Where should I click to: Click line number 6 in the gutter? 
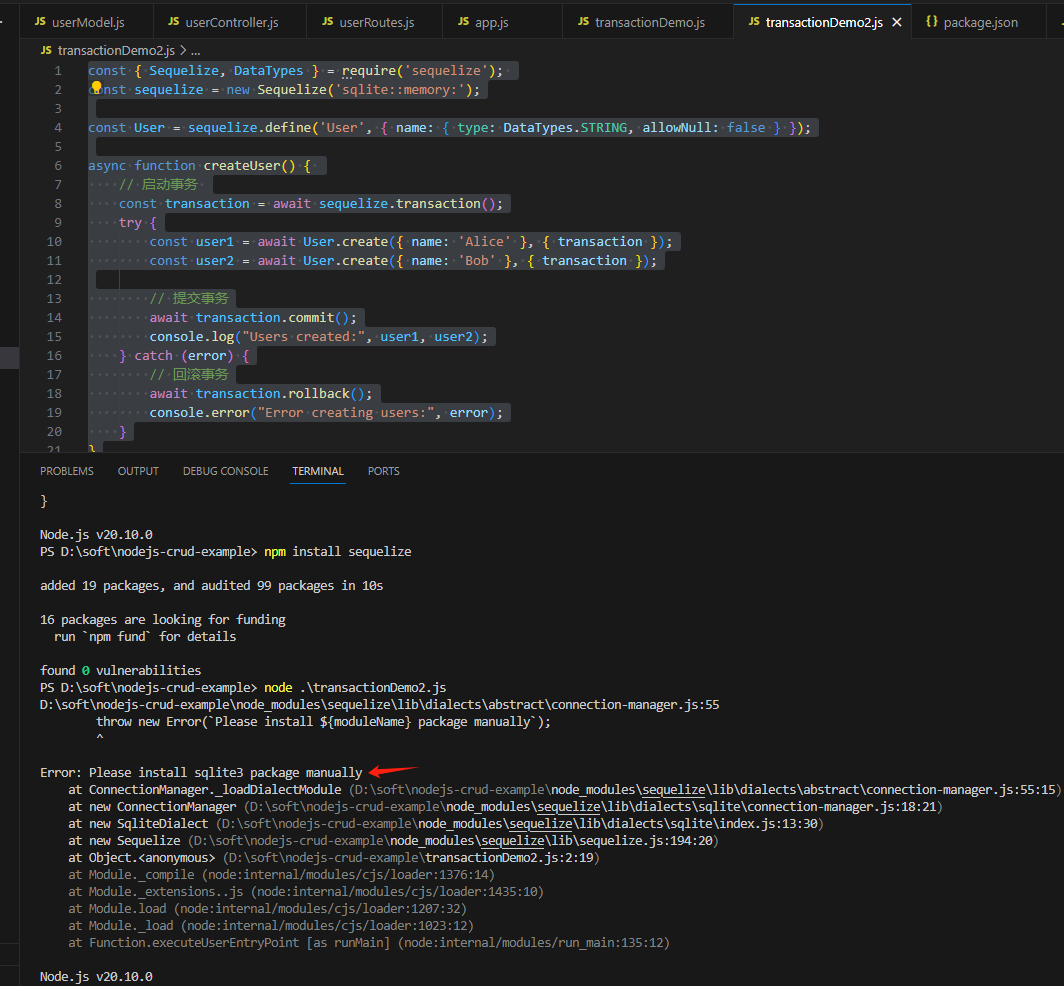point(58,166)
